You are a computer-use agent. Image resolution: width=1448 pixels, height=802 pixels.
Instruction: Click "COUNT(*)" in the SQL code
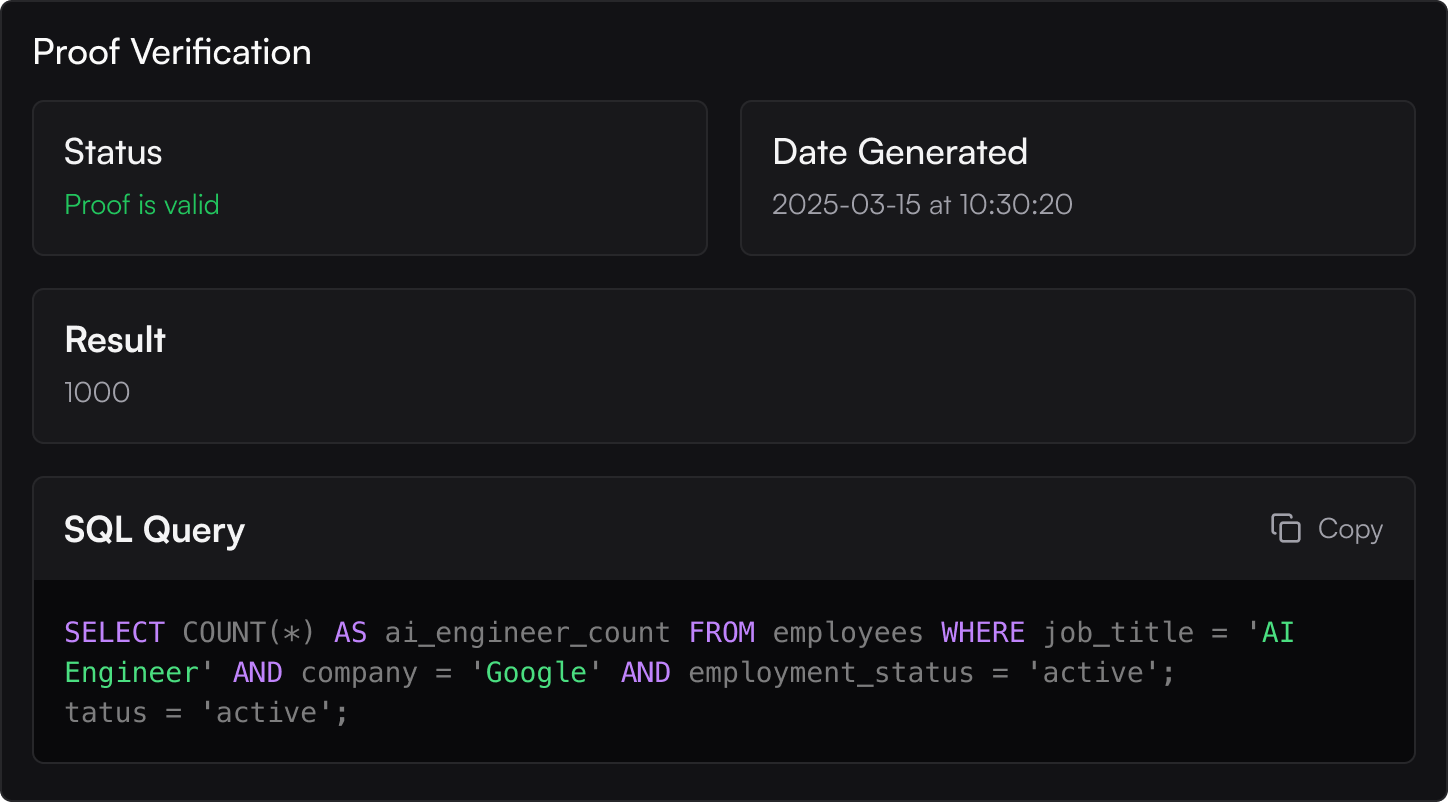(249, 633)
